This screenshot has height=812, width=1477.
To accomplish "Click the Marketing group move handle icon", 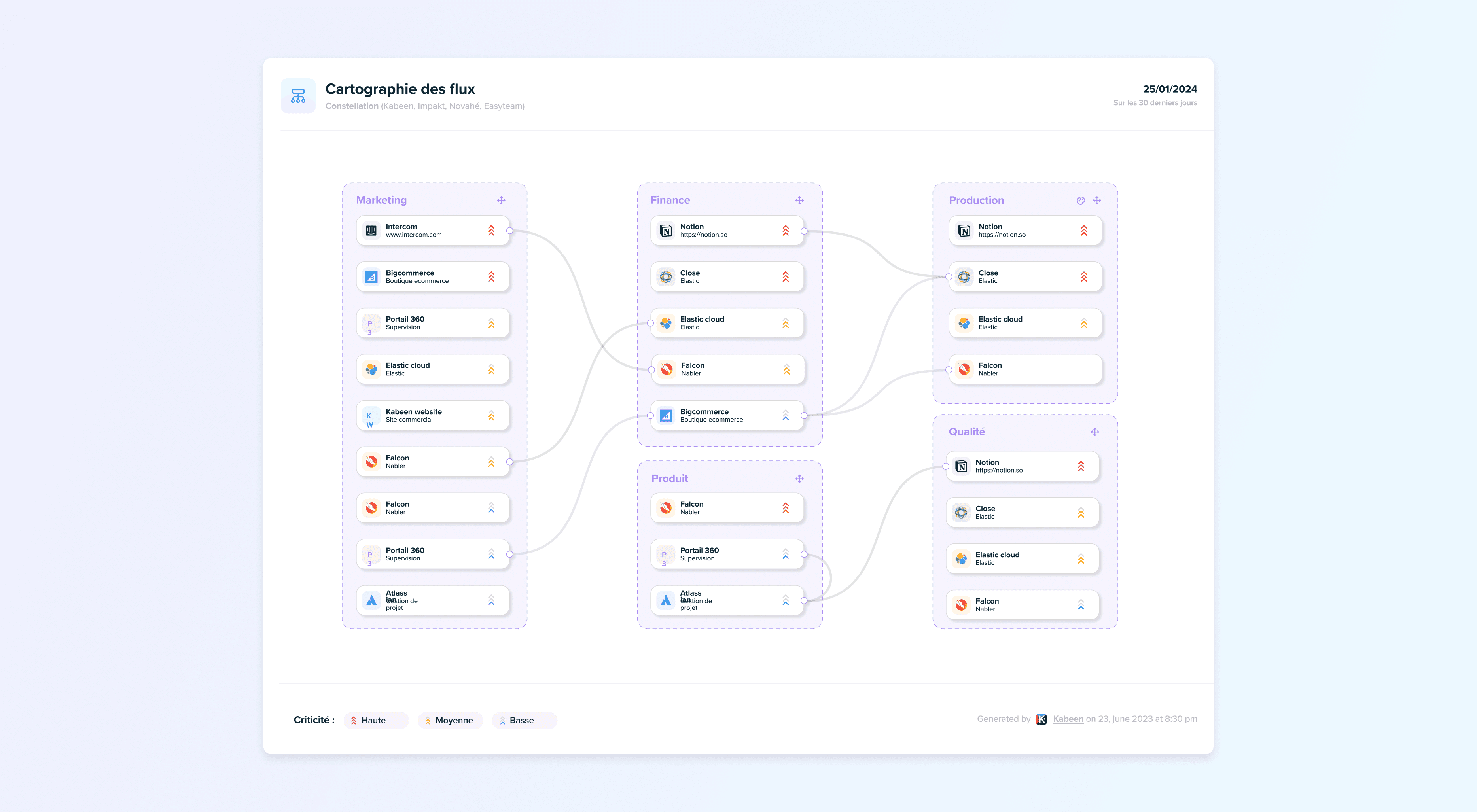I will 501,200.
